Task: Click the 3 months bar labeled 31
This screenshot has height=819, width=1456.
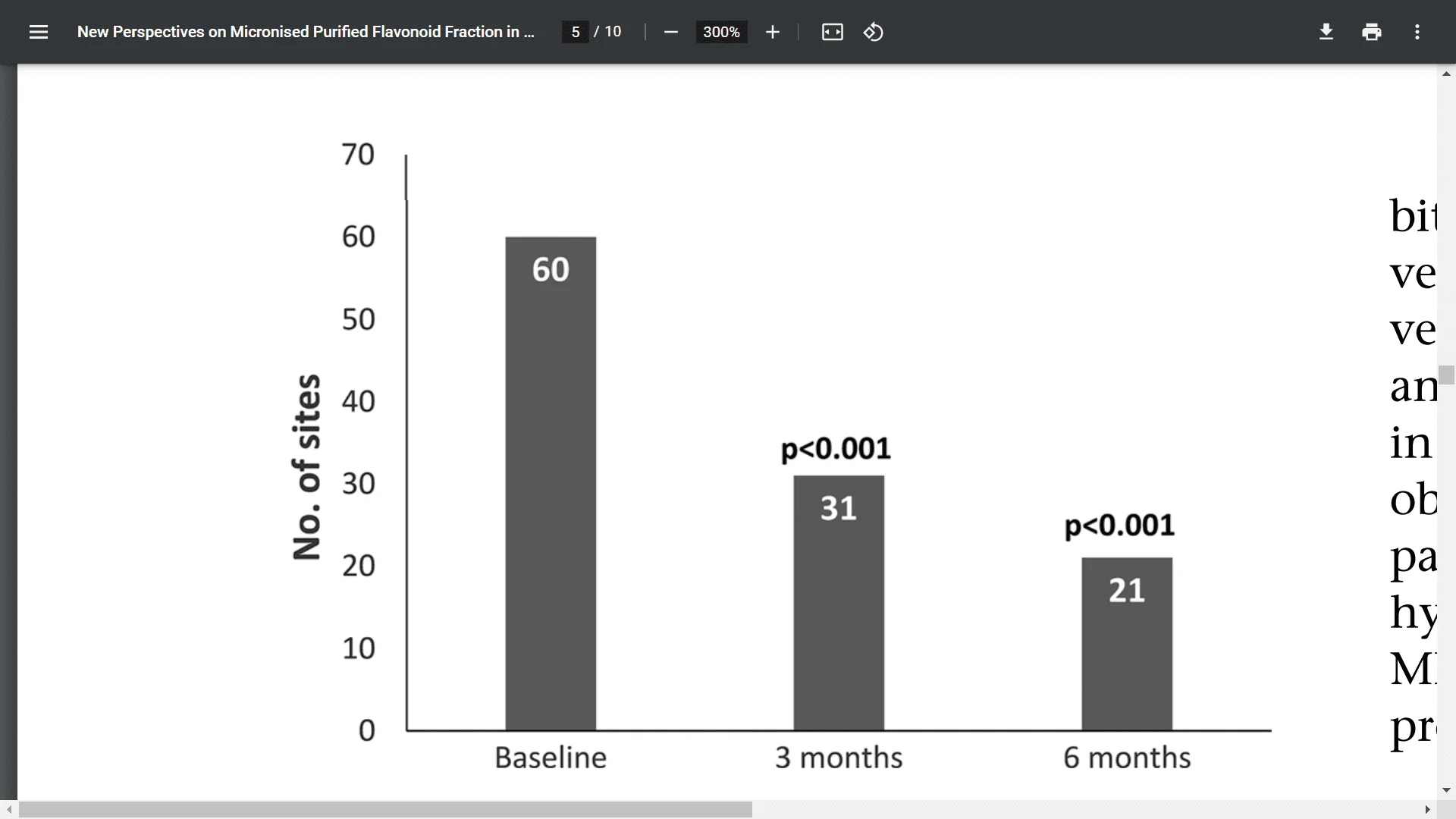Action: point(839,603)
